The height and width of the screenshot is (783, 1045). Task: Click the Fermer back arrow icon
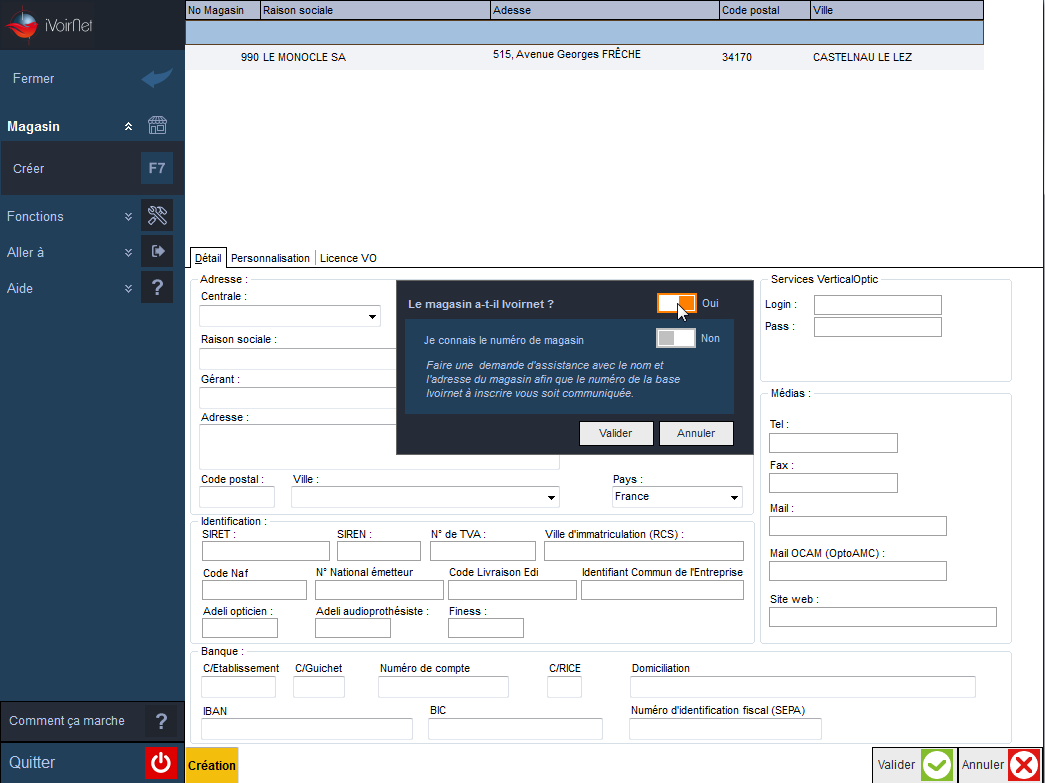(x=157, y=78)
